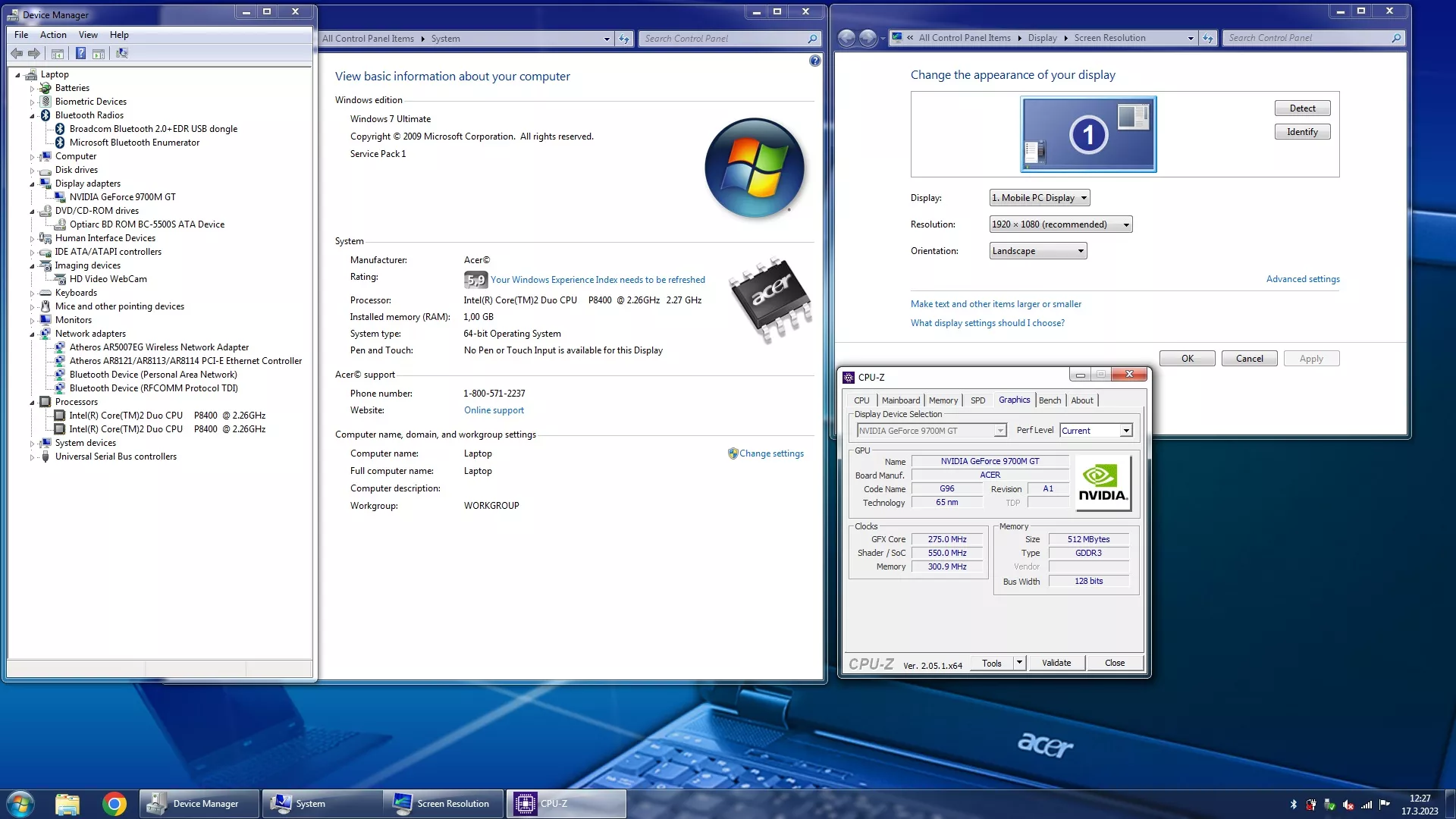Open Advanced settings link

1303,279
